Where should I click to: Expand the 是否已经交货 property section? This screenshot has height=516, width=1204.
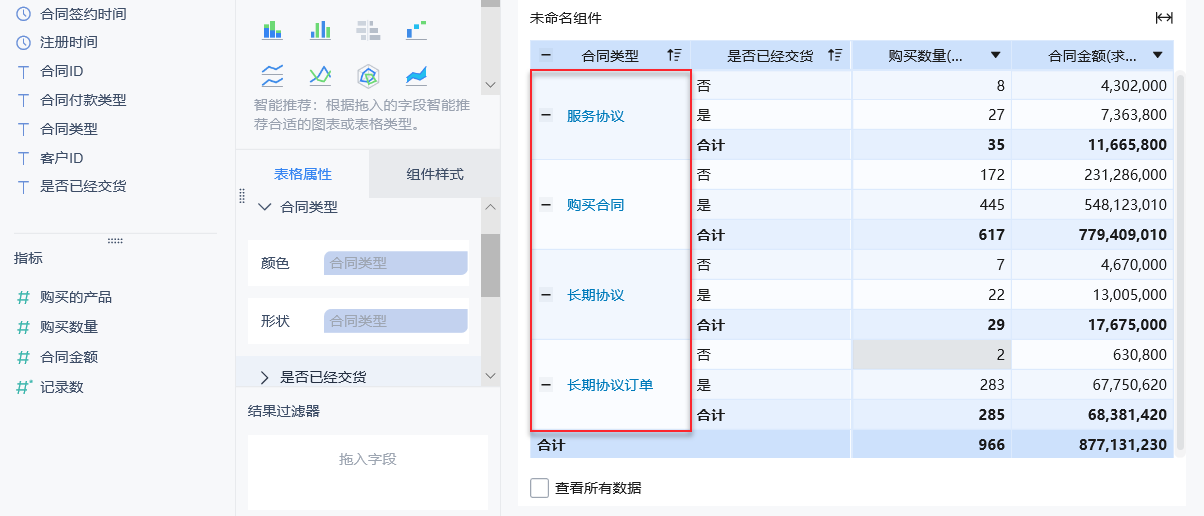pyautogui.click(x=265, y=377)
